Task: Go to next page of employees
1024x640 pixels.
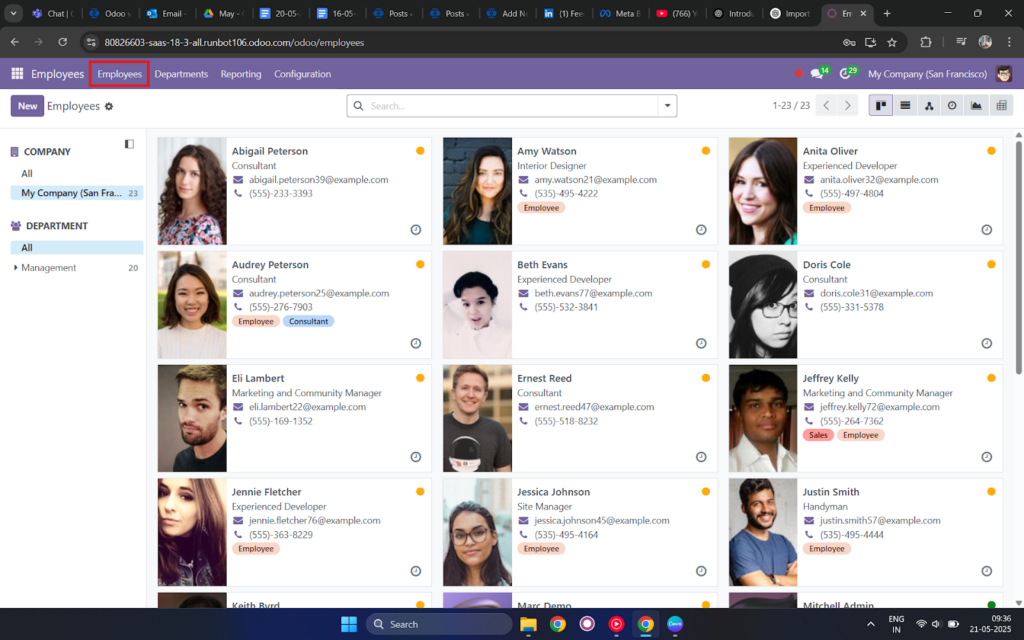Action: (x=848, y=106)
